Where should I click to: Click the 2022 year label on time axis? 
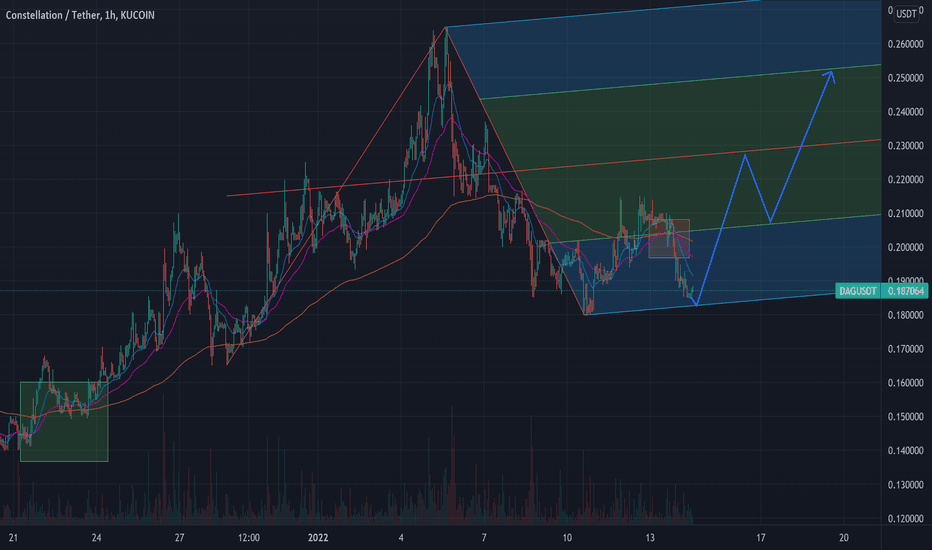tap(318, 538)
